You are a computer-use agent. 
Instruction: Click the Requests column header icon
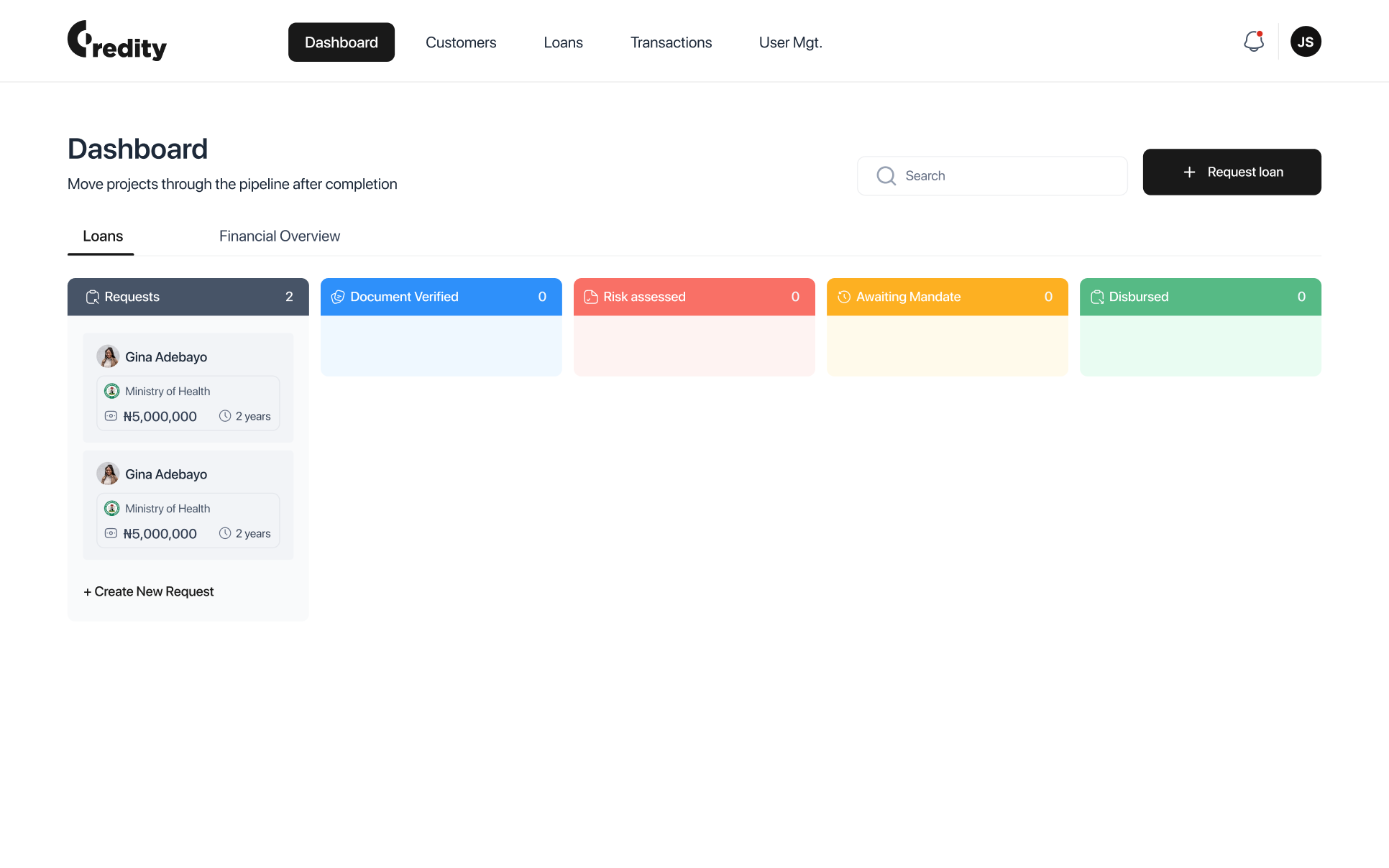pos(93,297)
